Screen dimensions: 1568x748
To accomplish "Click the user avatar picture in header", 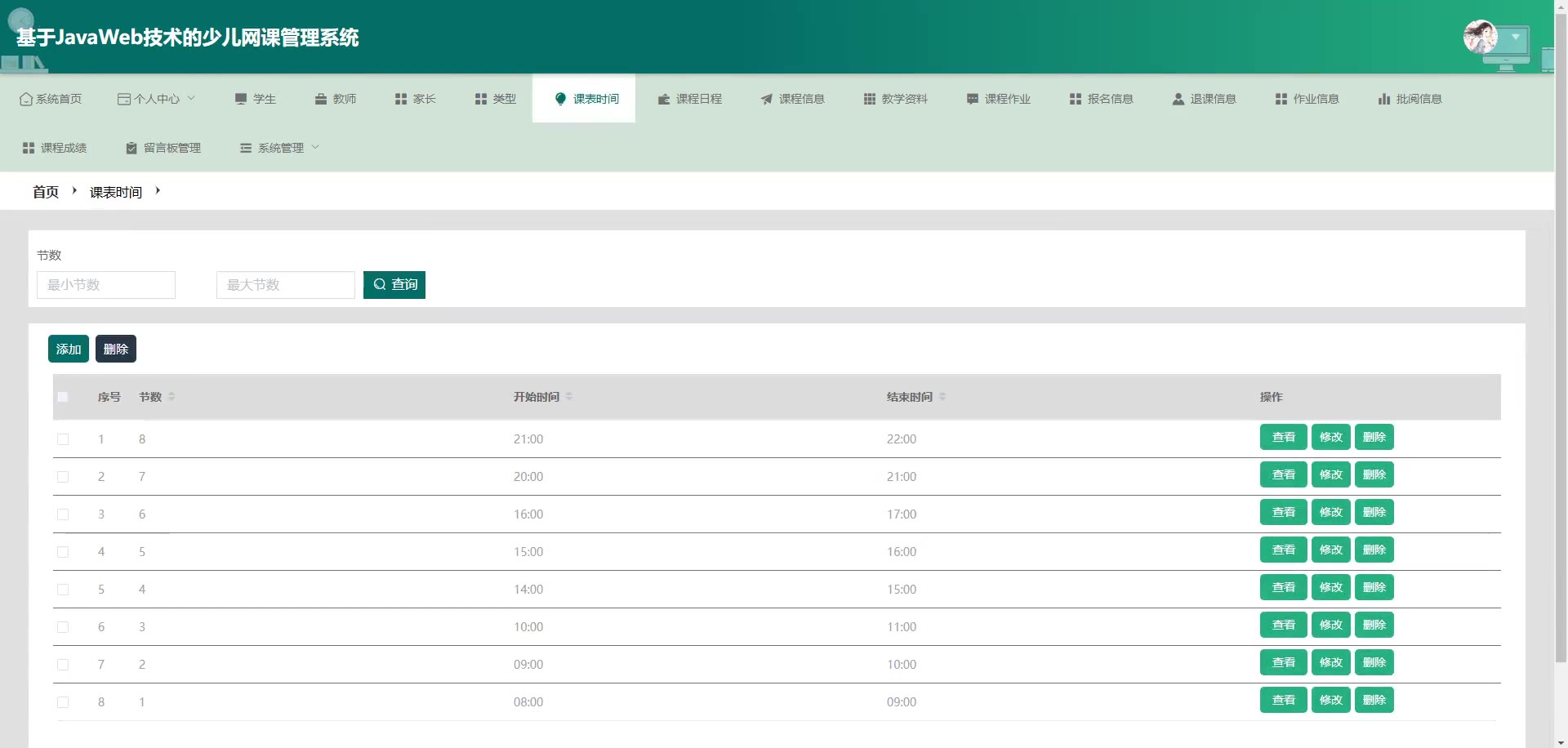I will pos(1480,37).
